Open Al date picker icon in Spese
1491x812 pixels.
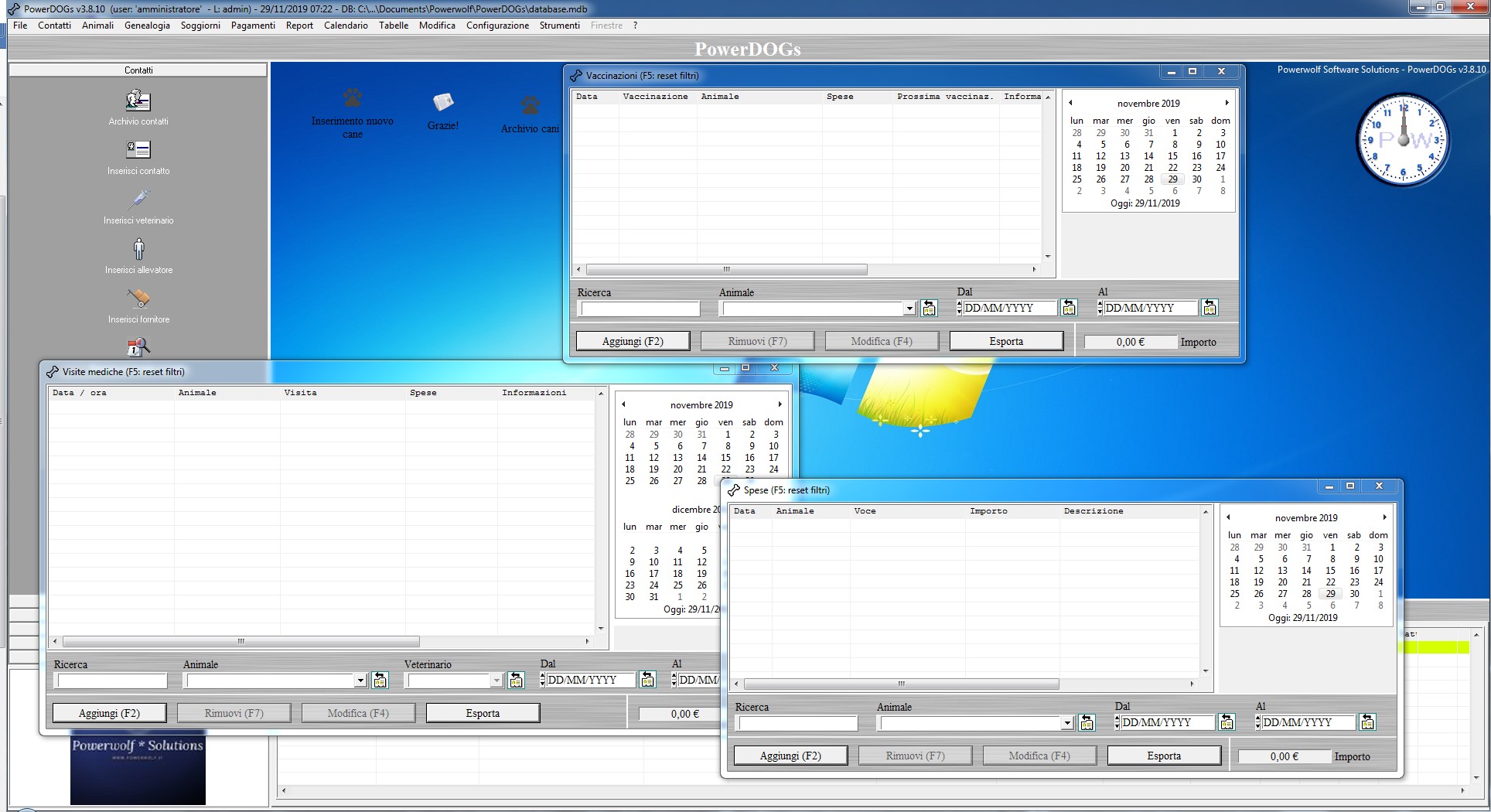click(1367, 722)
